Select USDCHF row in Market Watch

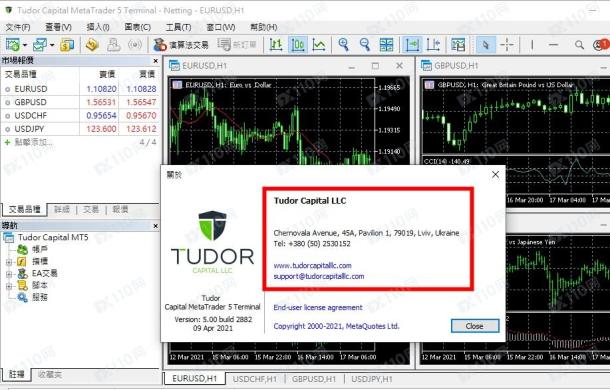[80, 115]
